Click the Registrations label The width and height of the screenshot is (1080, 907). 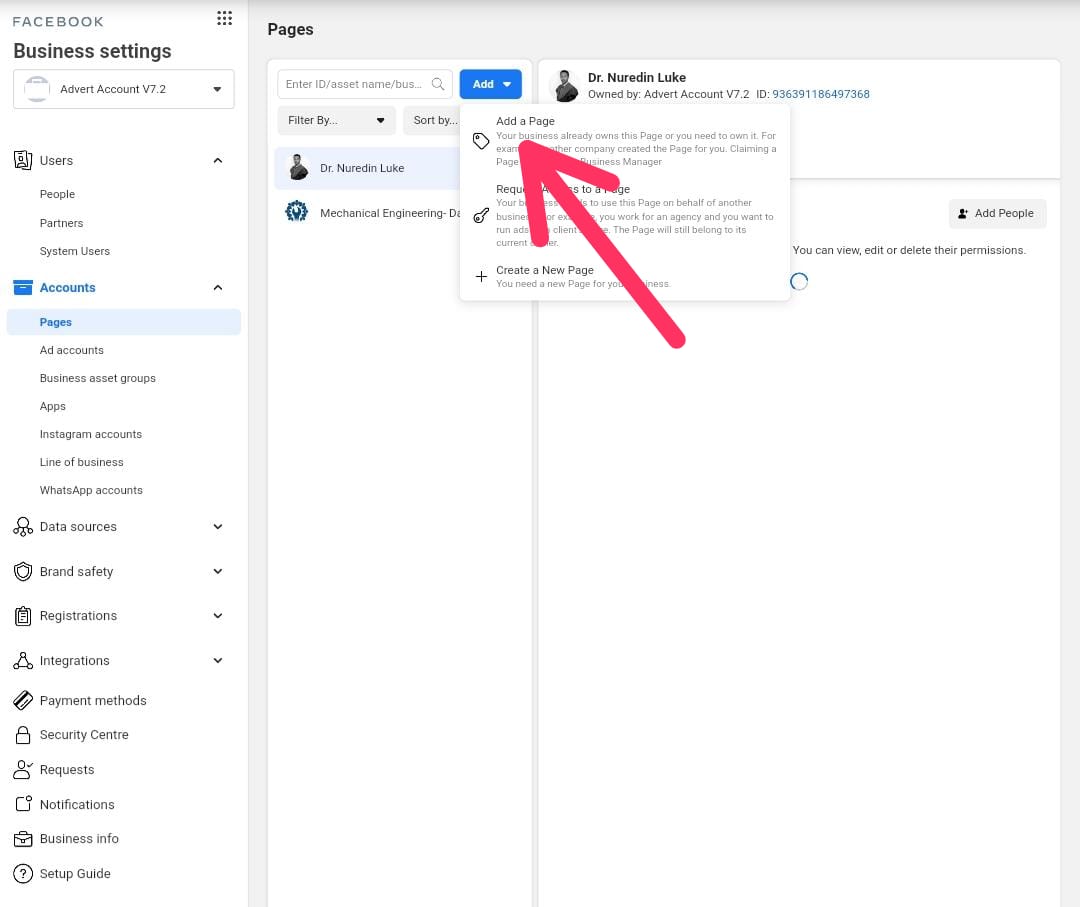tap(79, 616)
